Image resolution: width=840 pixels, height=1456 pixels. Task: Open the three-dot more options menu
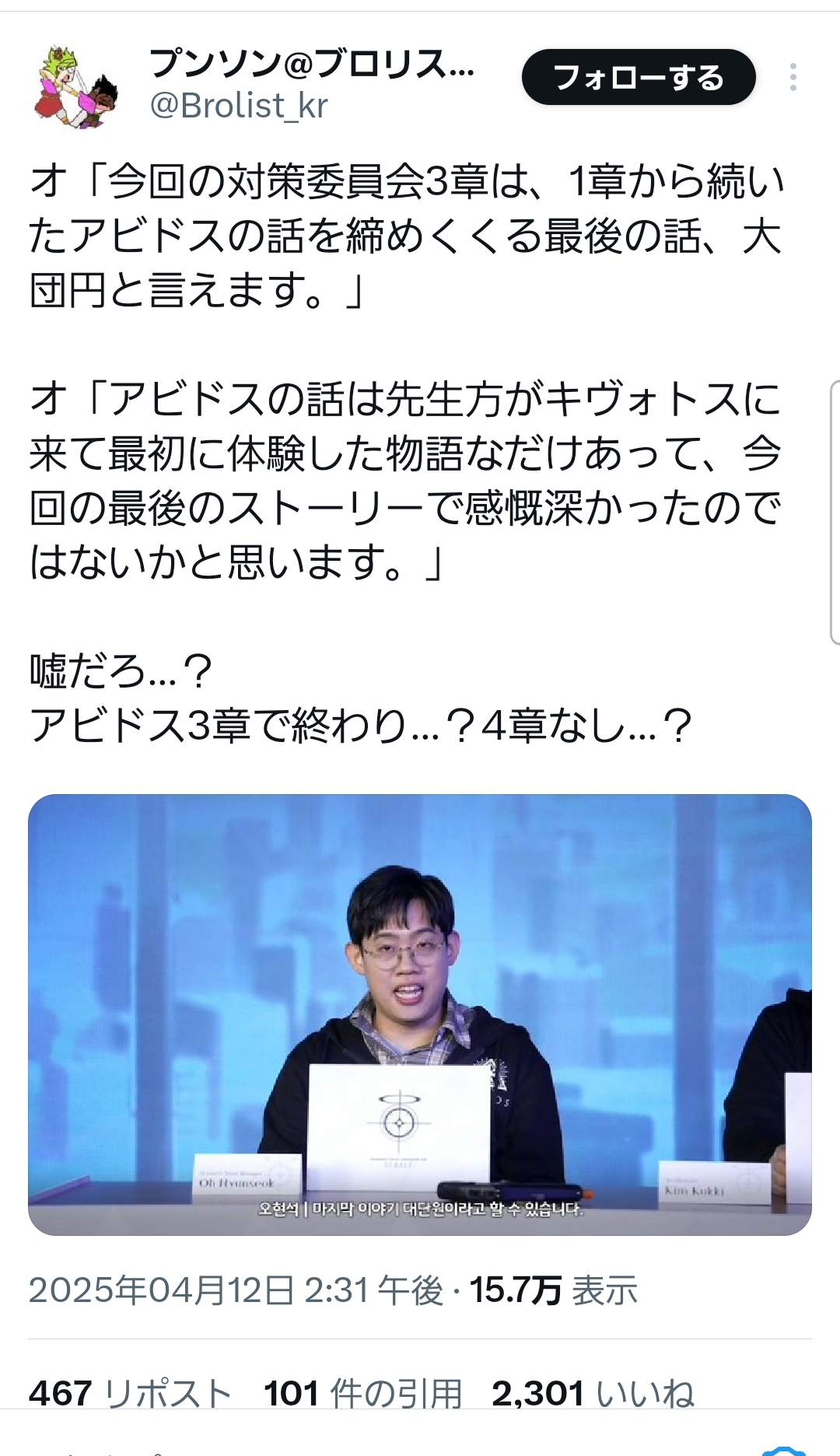tap(793, 77)
